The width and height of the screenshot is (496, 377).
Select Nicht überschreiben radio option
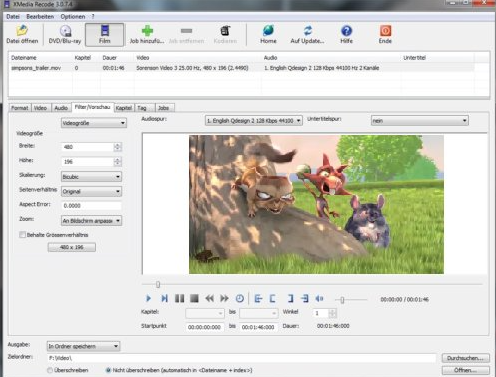pos(108,370)
